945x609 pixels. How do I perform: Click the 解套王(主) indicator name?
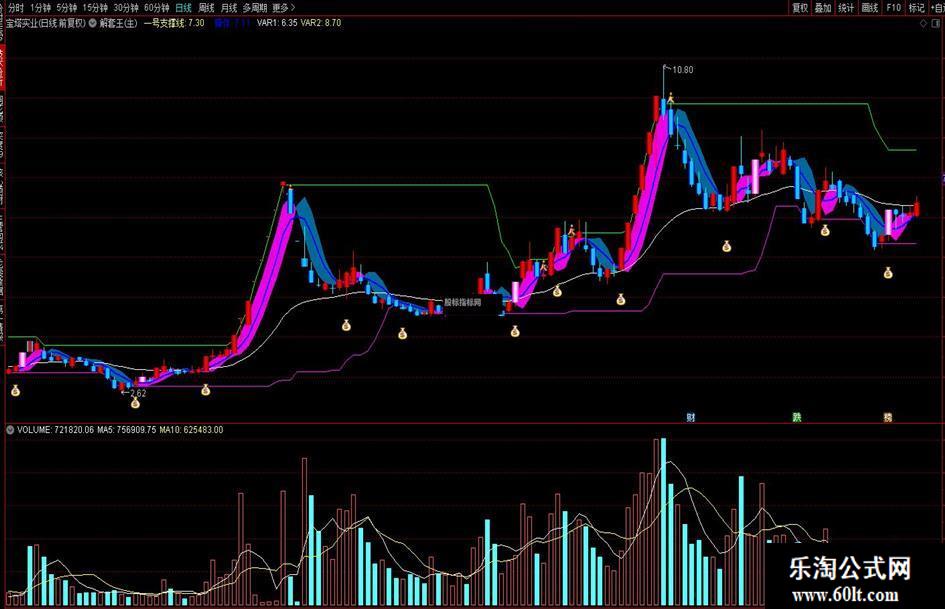tap(119, 23)
